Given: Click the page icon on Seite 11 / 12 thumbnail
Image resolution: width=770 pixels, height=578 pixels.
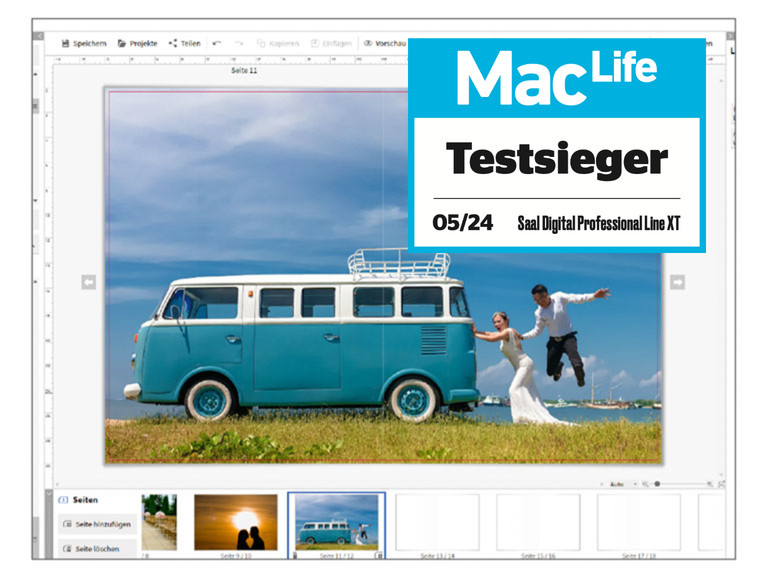Looking at the screenshot, I should (379, 555).
